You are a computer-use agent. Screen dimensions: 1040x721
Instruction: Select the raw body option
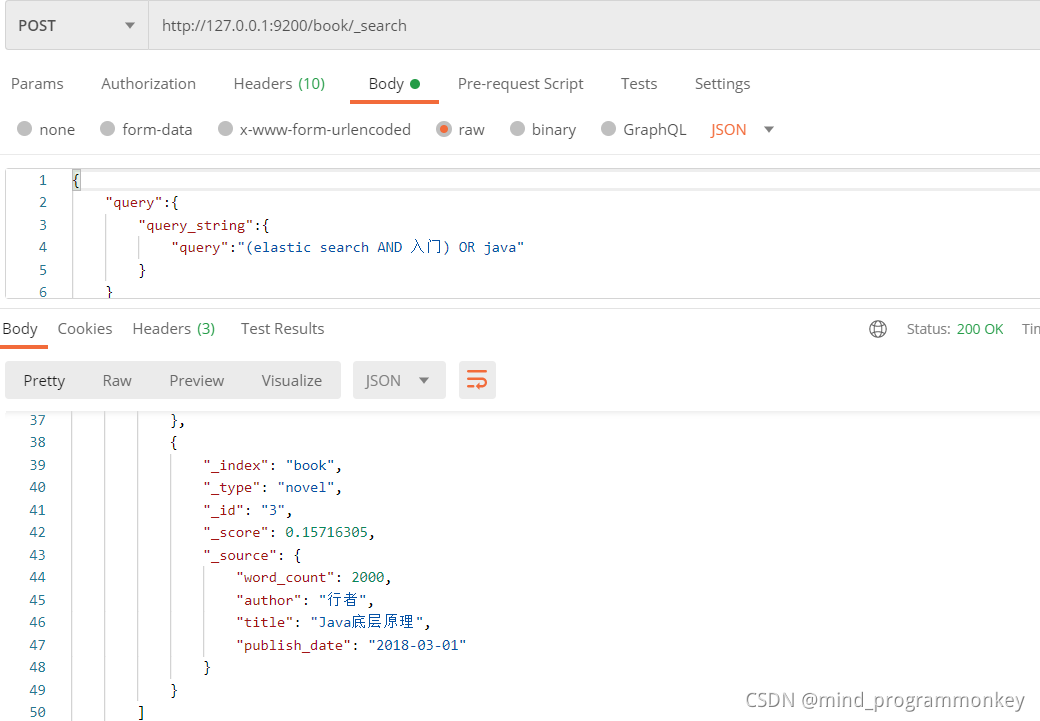[460, 129]
